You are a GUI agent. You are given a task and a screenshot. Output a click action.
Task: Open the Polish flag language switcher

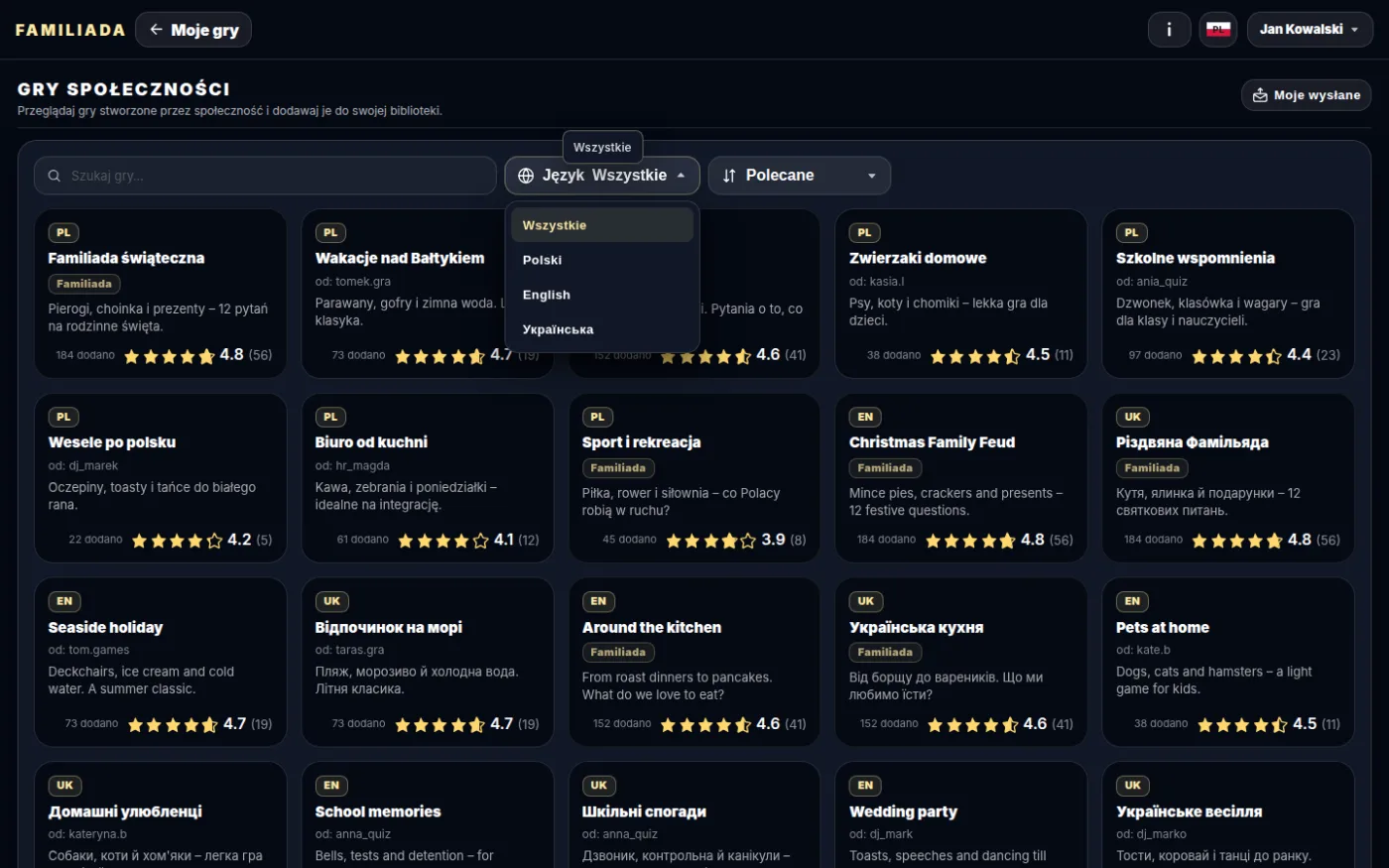1218,30
